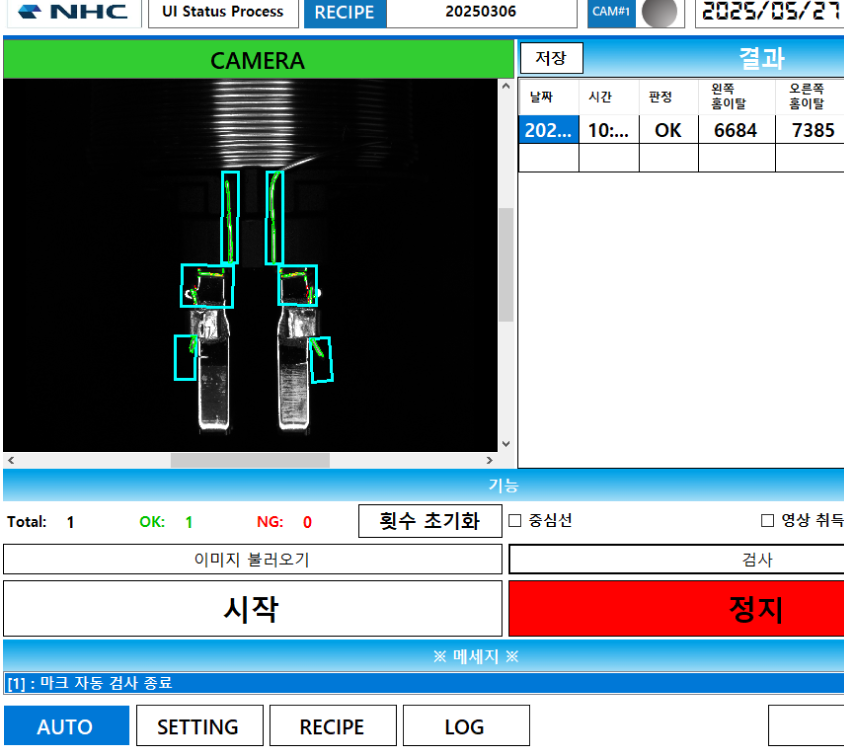Viewport: 844px width, 749px height.
Task: Toggle the 영상 취득 checkbox
Action: [x=768, y=520]
